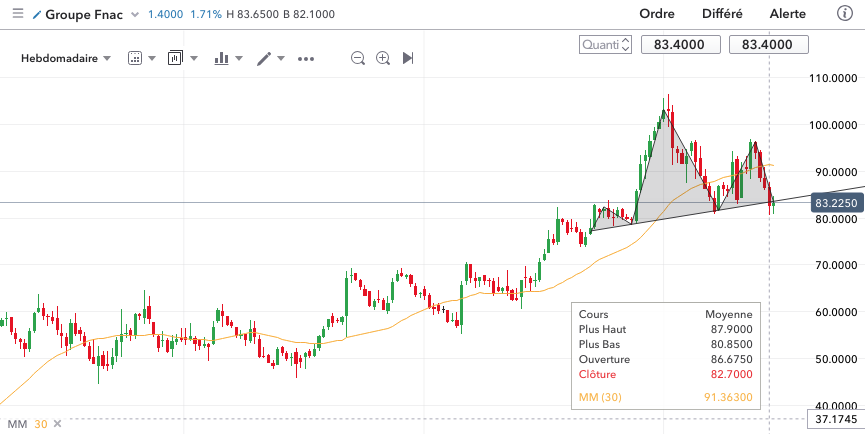This screenshot has height=434, width=865.
Task: Open the Ordre menu
Action: pyautogui.click(x=657, y=14)
